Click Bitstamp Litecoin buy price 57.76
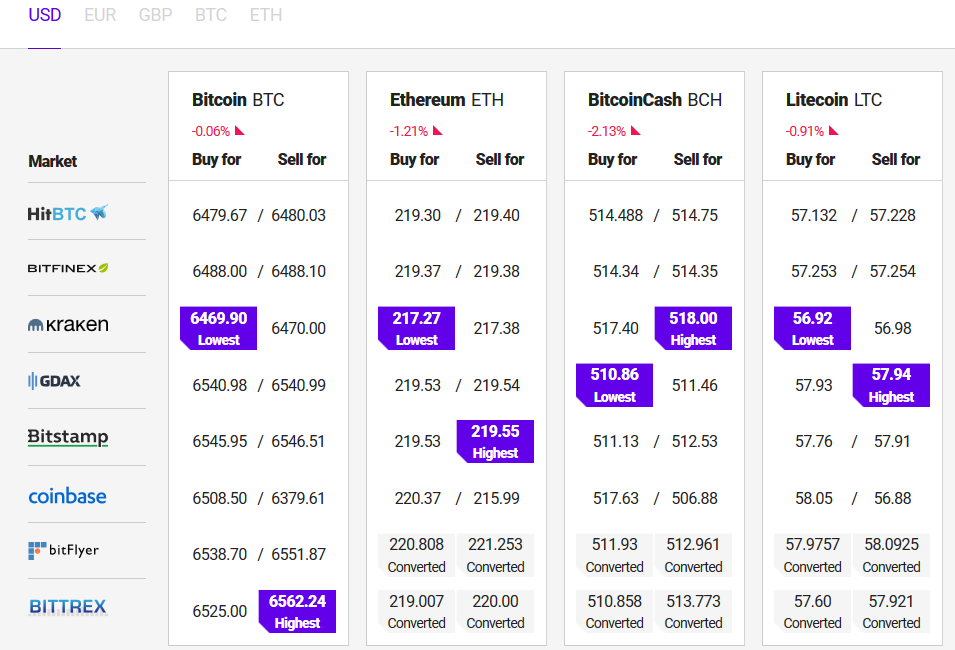Image resolution: width=955 pixels, height=650 pixels. point(814,441)
